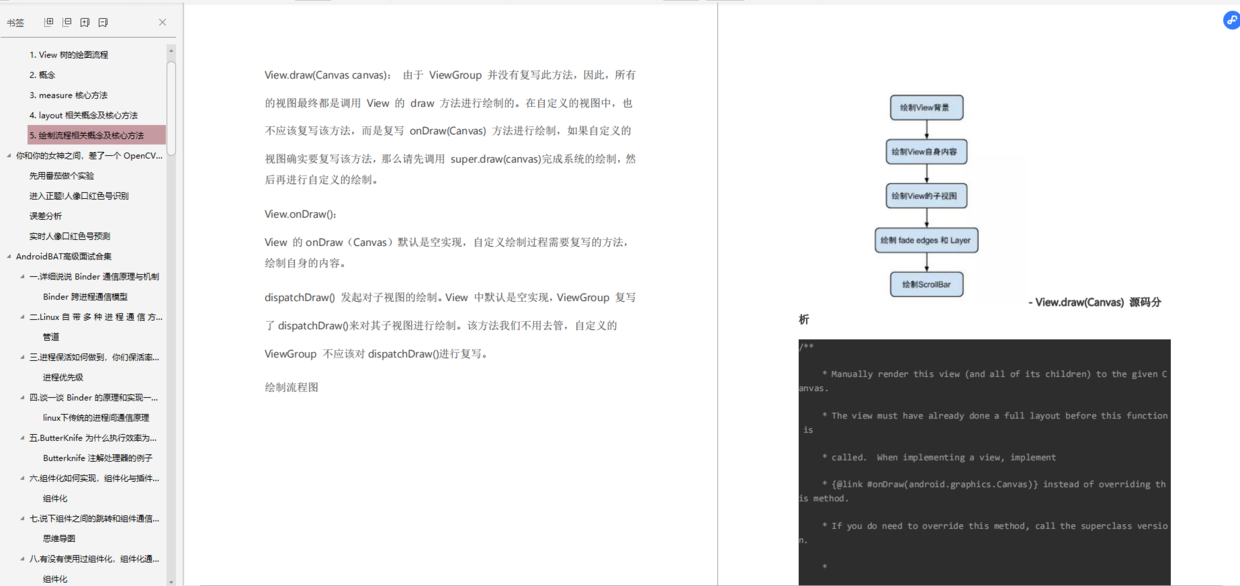Click the add bookmark icon
1240x586 pixels.
[x=85, y=21]
